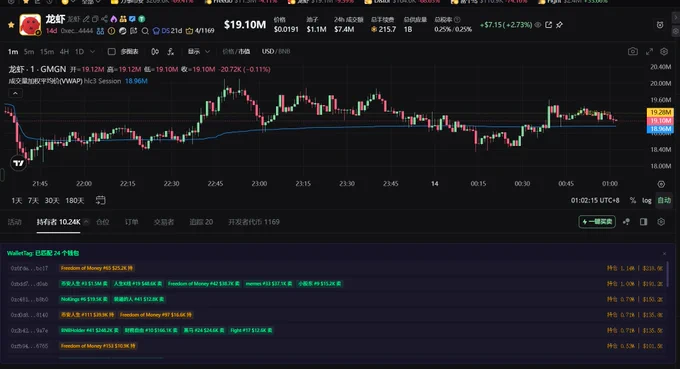
Task: Open the external share link icon near PnL
Action: 549,25
